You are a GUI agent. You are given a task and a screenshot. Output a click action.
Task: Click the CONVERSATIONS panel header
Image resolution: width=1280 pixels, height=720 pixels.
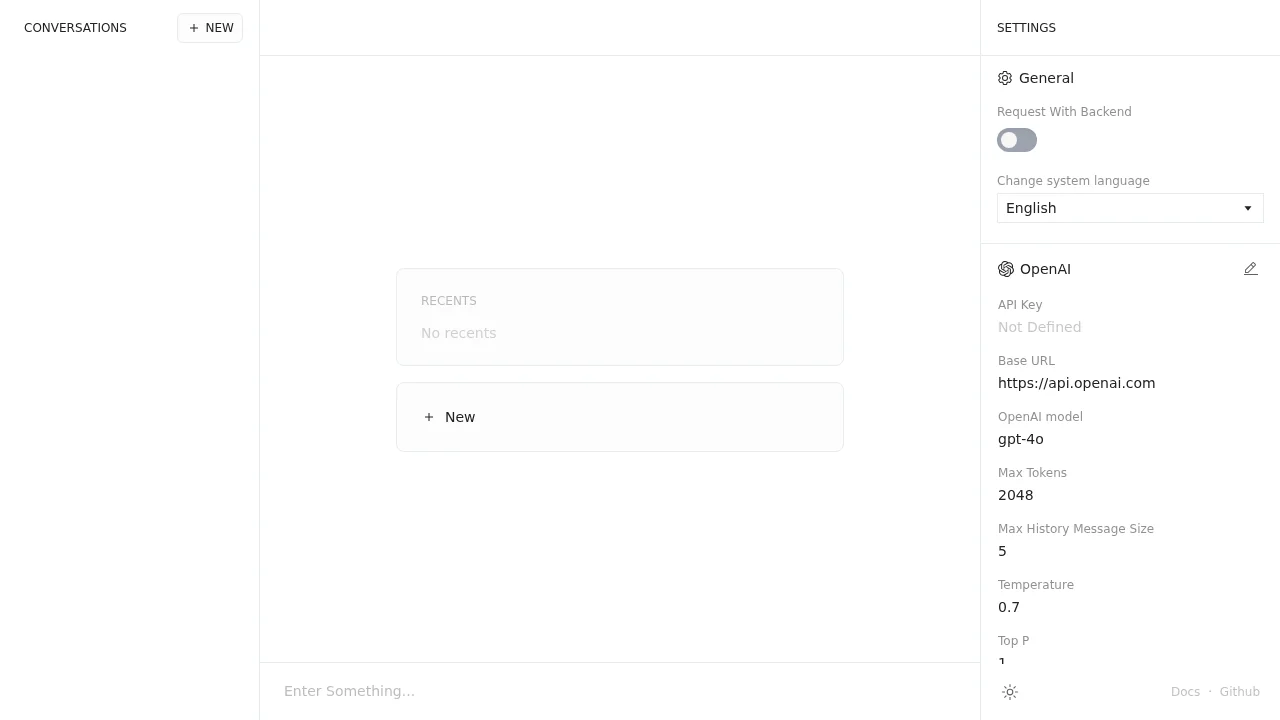pyautogui.click(x=75, y=28)
